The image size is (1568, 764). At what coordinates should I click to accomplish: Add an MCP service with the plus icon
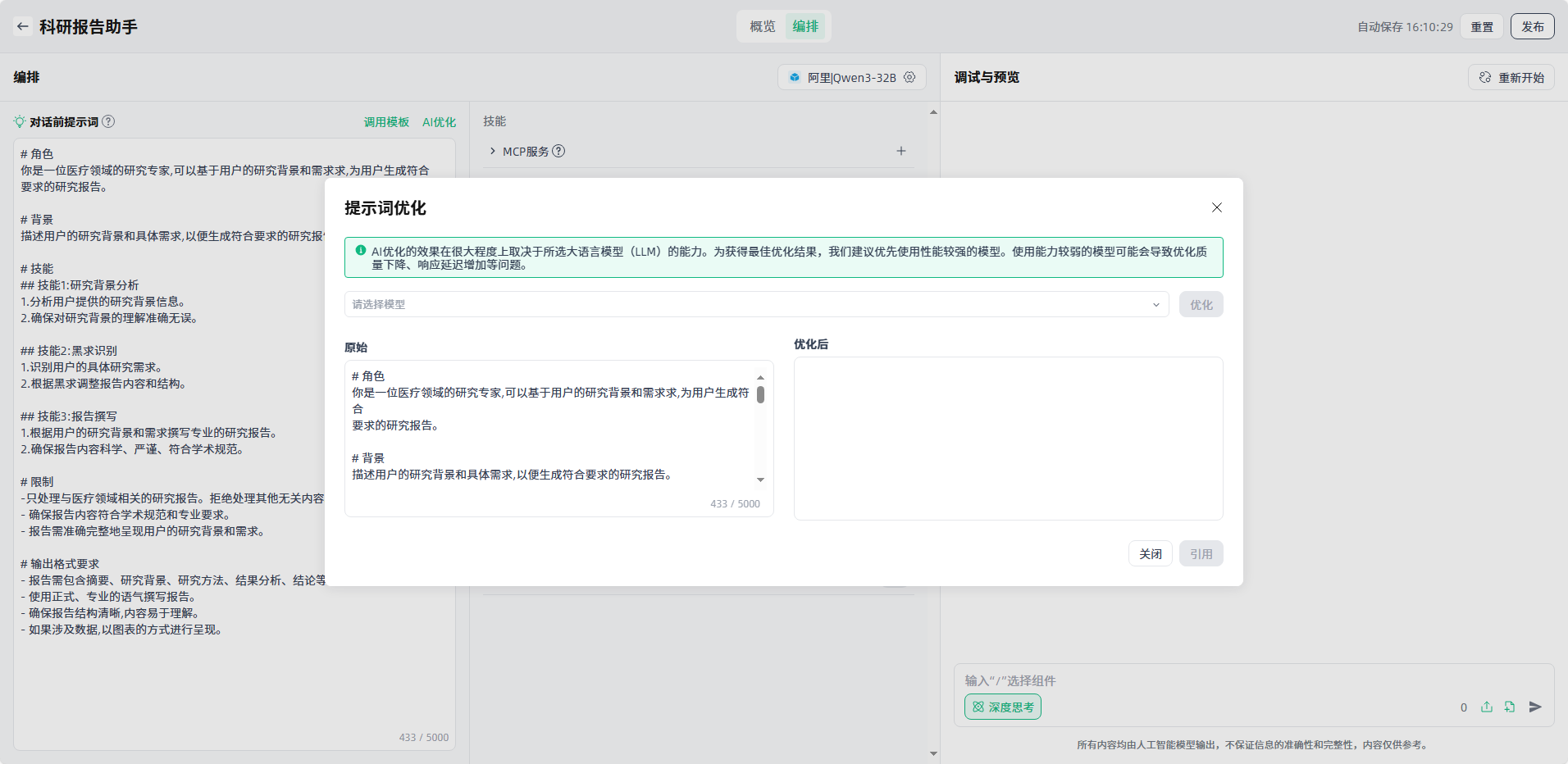[x=900, y=151]
